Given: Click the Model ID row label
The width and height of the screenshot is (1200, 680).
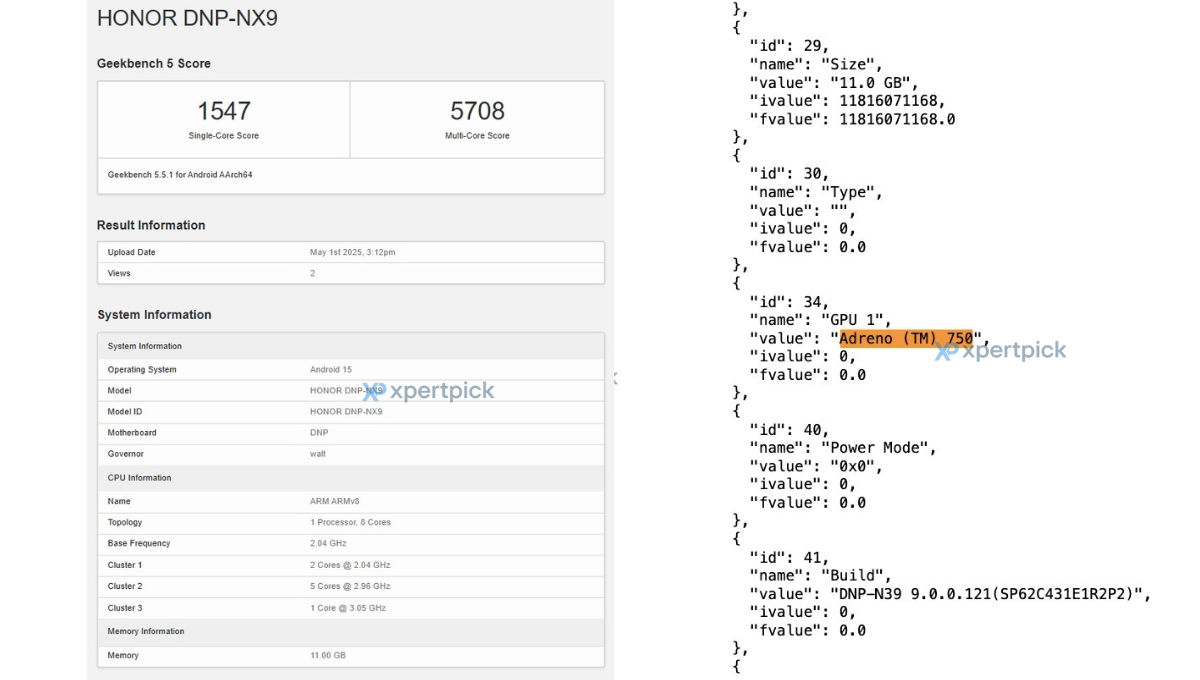Looking at the screenshot, I should click(x=125, y=412).
